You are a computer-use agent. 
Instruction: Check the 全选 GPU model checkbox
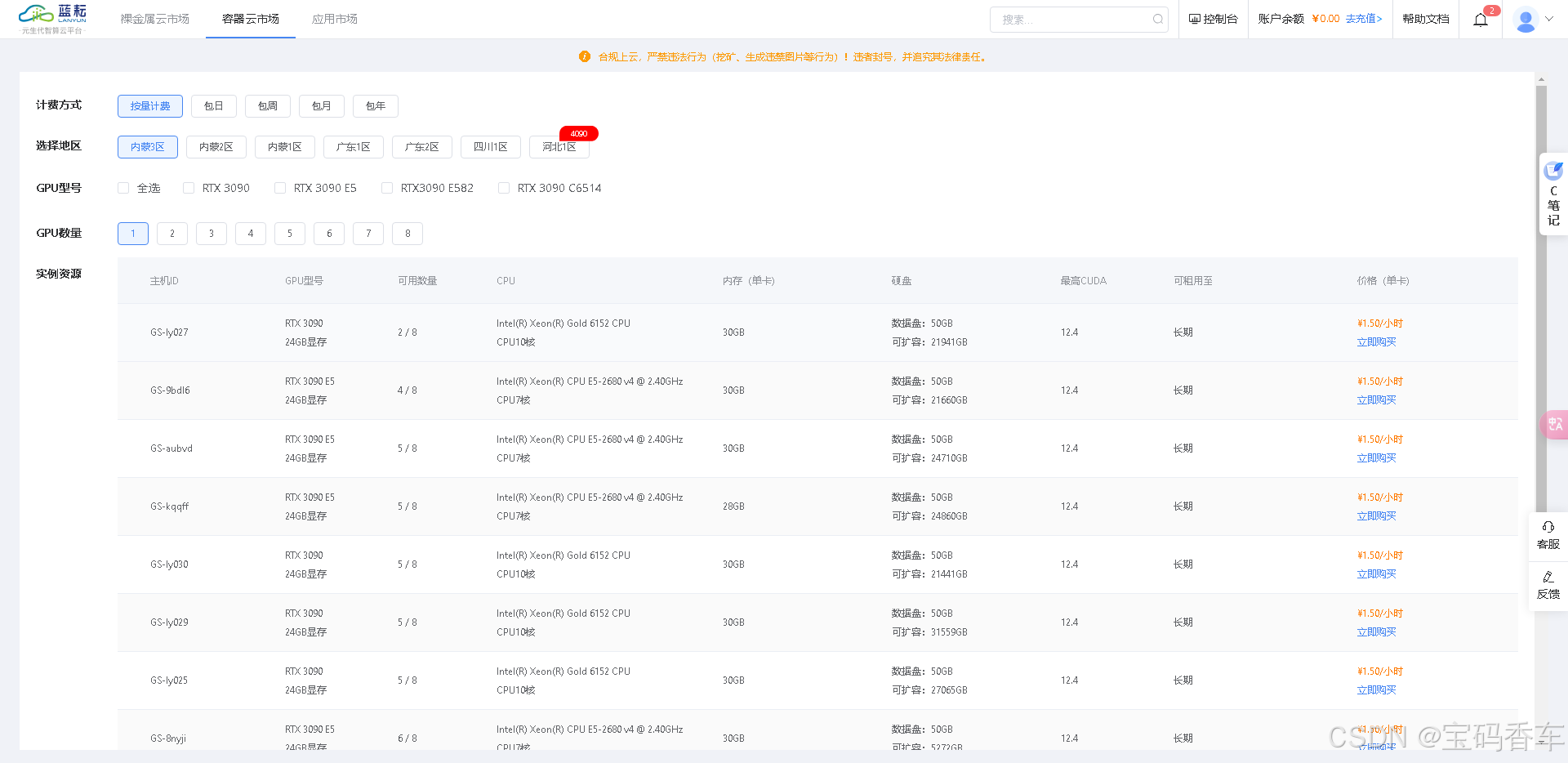point(123,188)
